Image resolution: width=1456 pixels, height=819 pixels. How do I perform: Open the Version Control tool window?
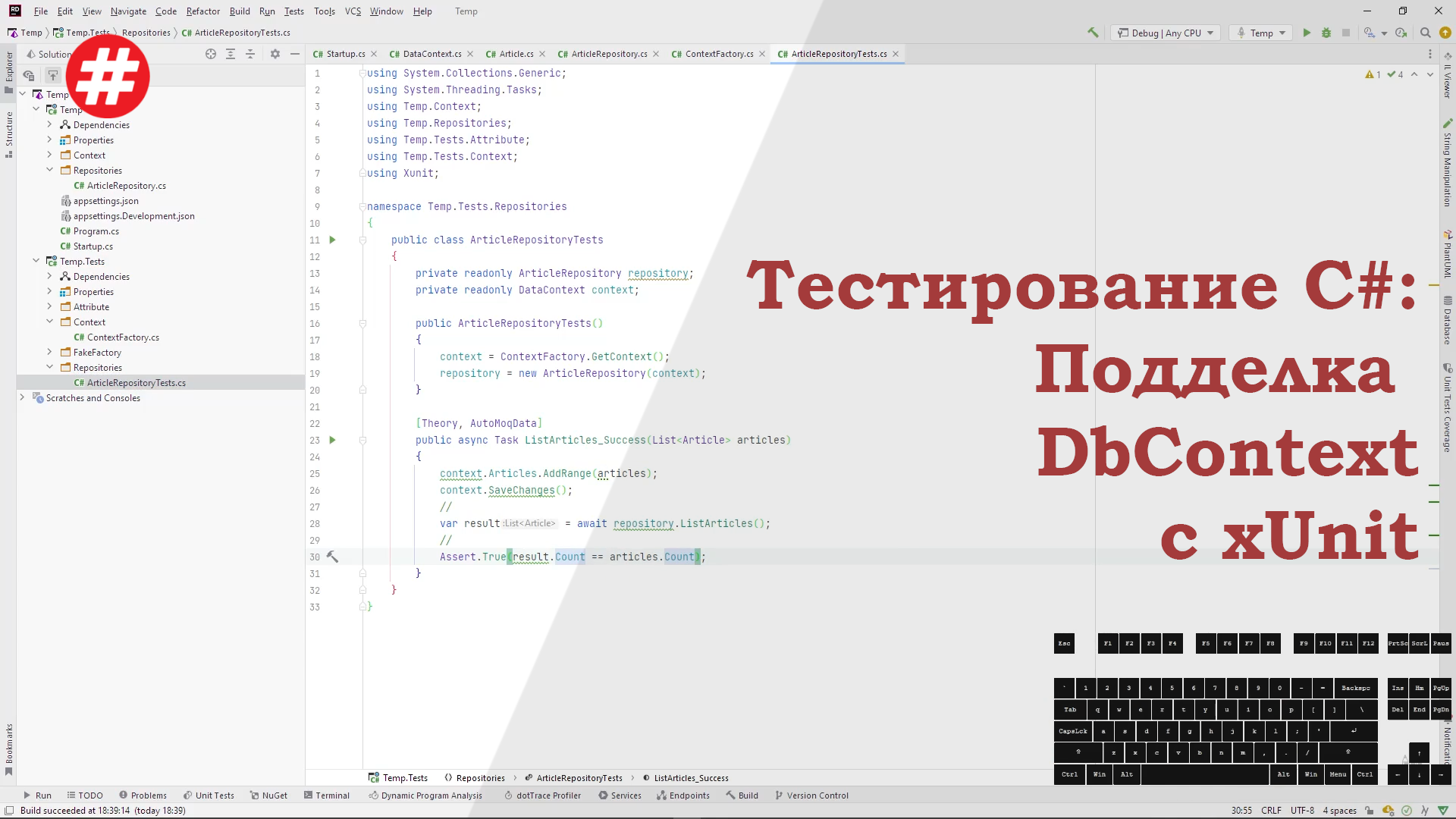click(x=811, y=795)
